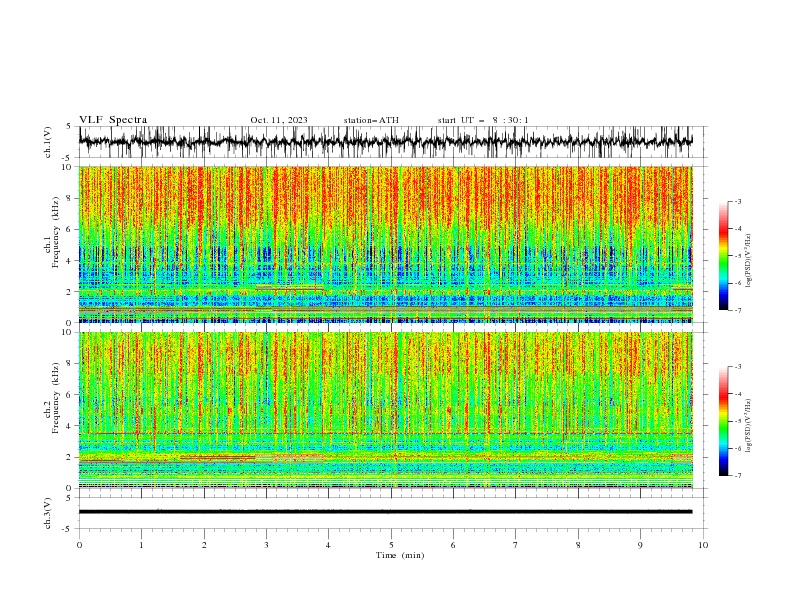Click ch.1 frequency axis "10" kHz label
792x612 pixels.
coord(67,167)
